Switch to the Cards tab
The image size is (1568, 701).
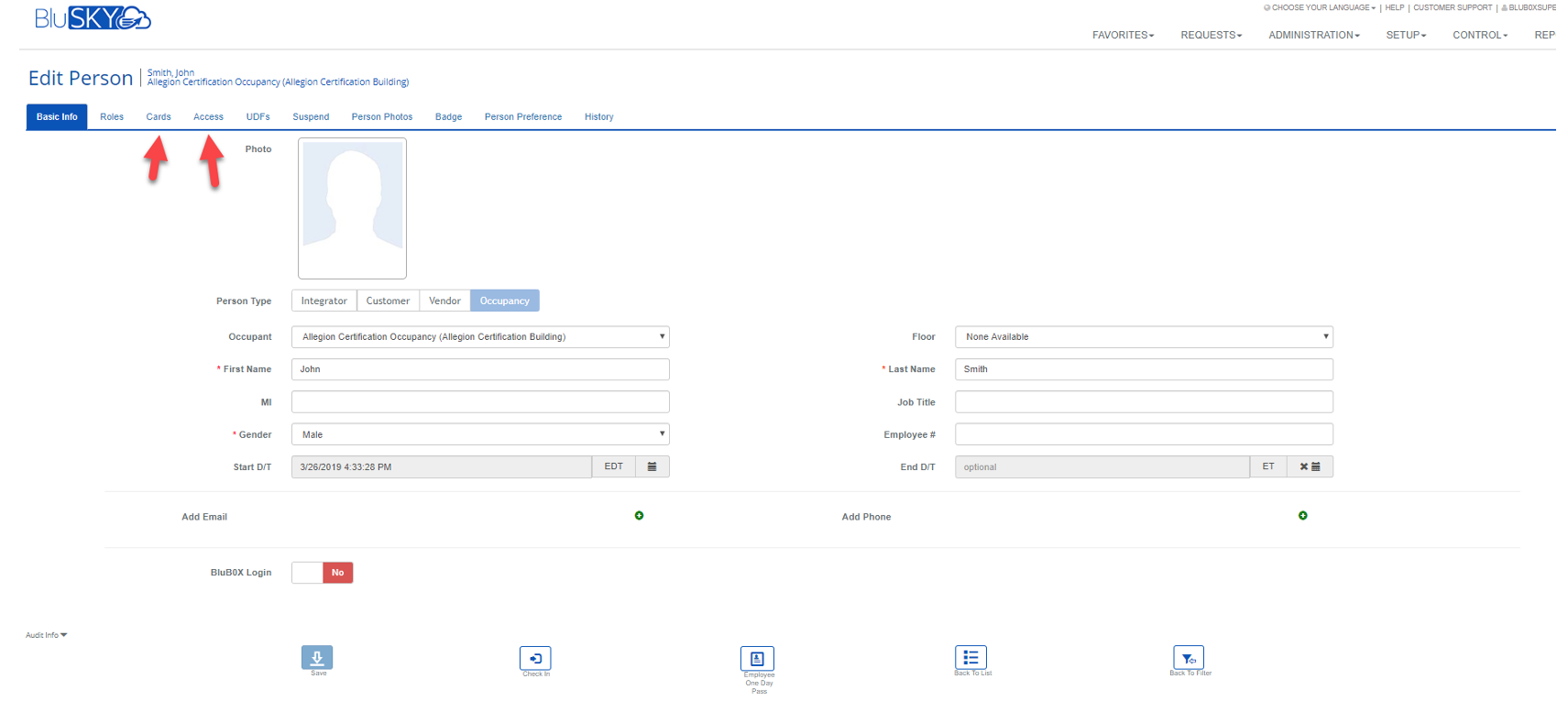click(159, 116)
